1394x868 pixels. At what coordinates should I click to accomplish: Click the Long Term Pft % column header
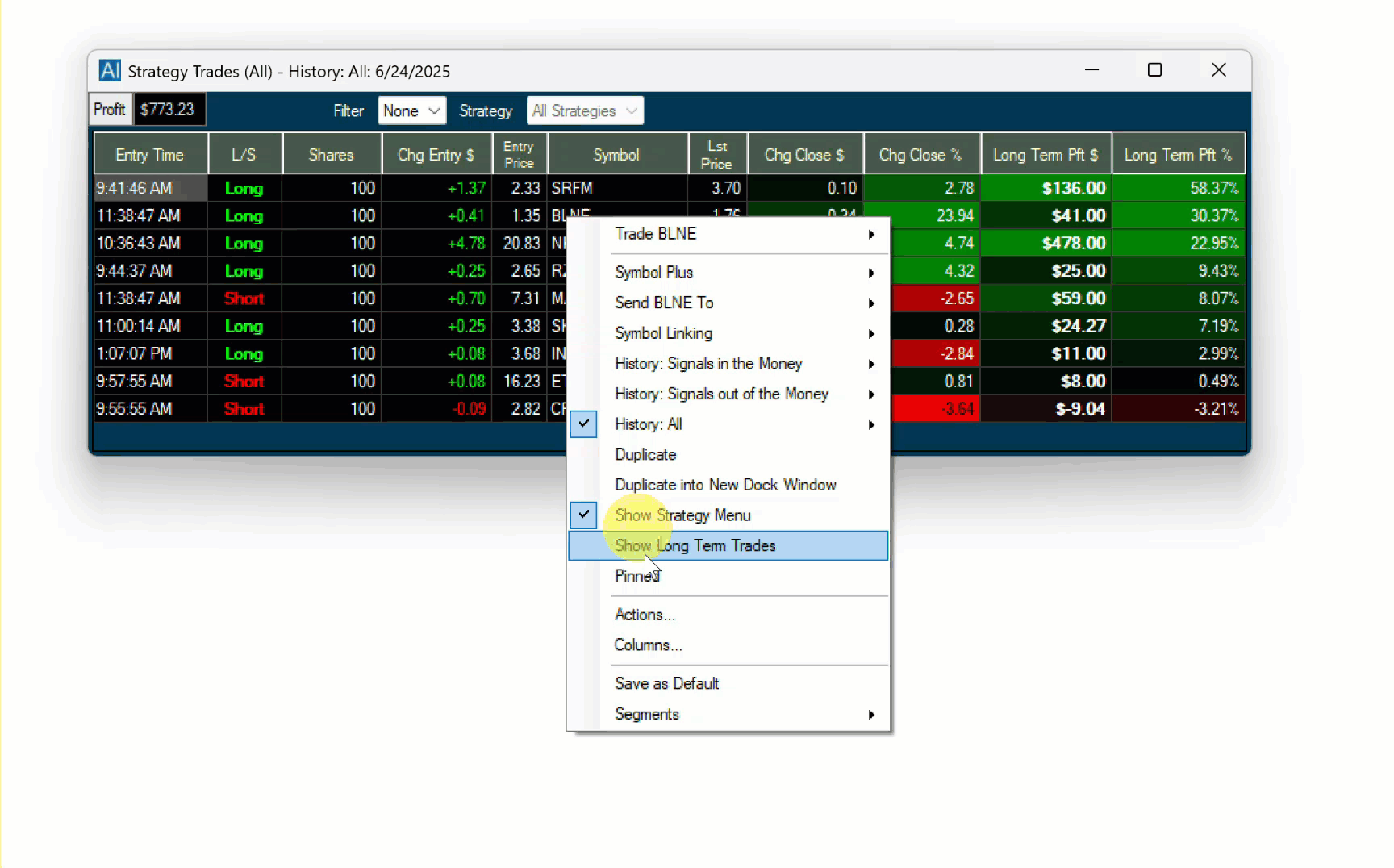[x=1179, y=154]
